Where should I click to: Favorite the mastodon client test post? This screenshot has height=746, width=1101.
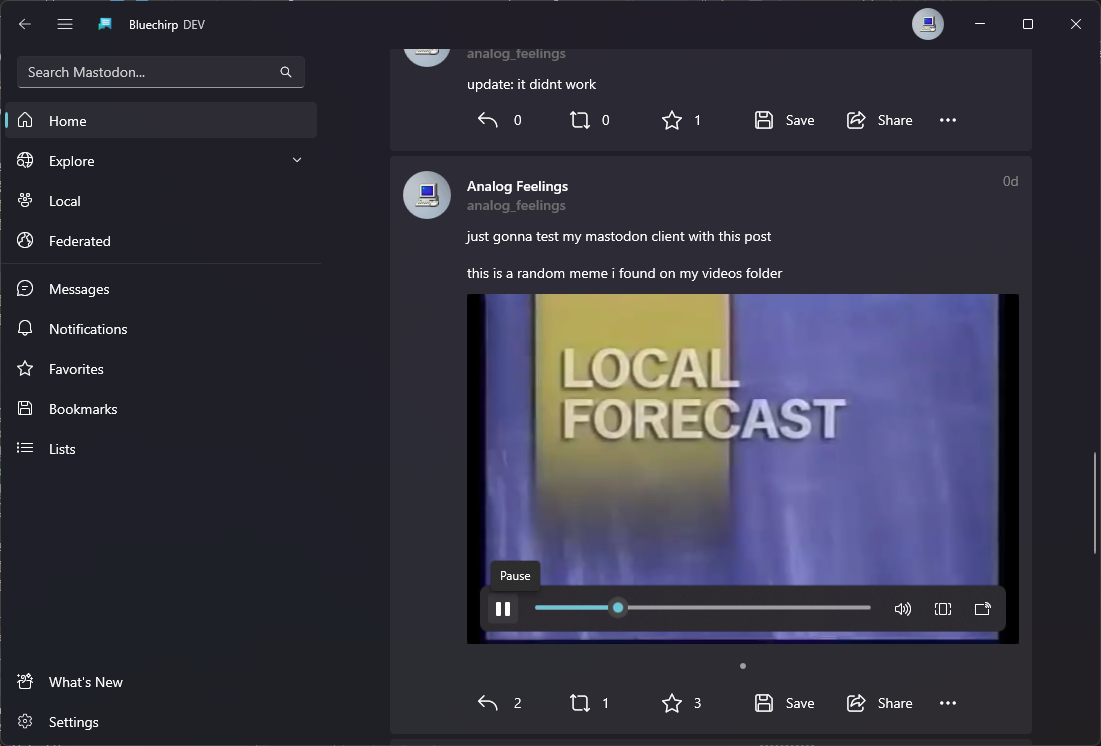tap(681, 703)
